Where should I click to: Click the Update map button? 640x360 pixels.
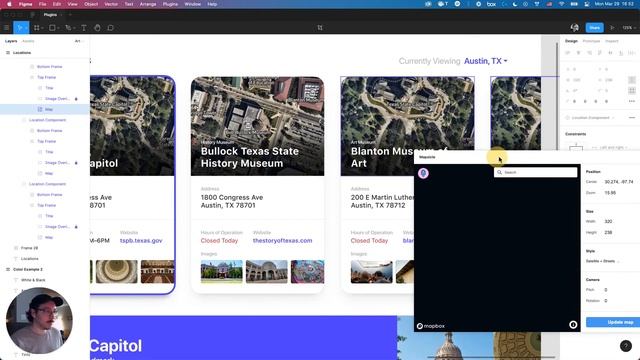click(614, 322)
